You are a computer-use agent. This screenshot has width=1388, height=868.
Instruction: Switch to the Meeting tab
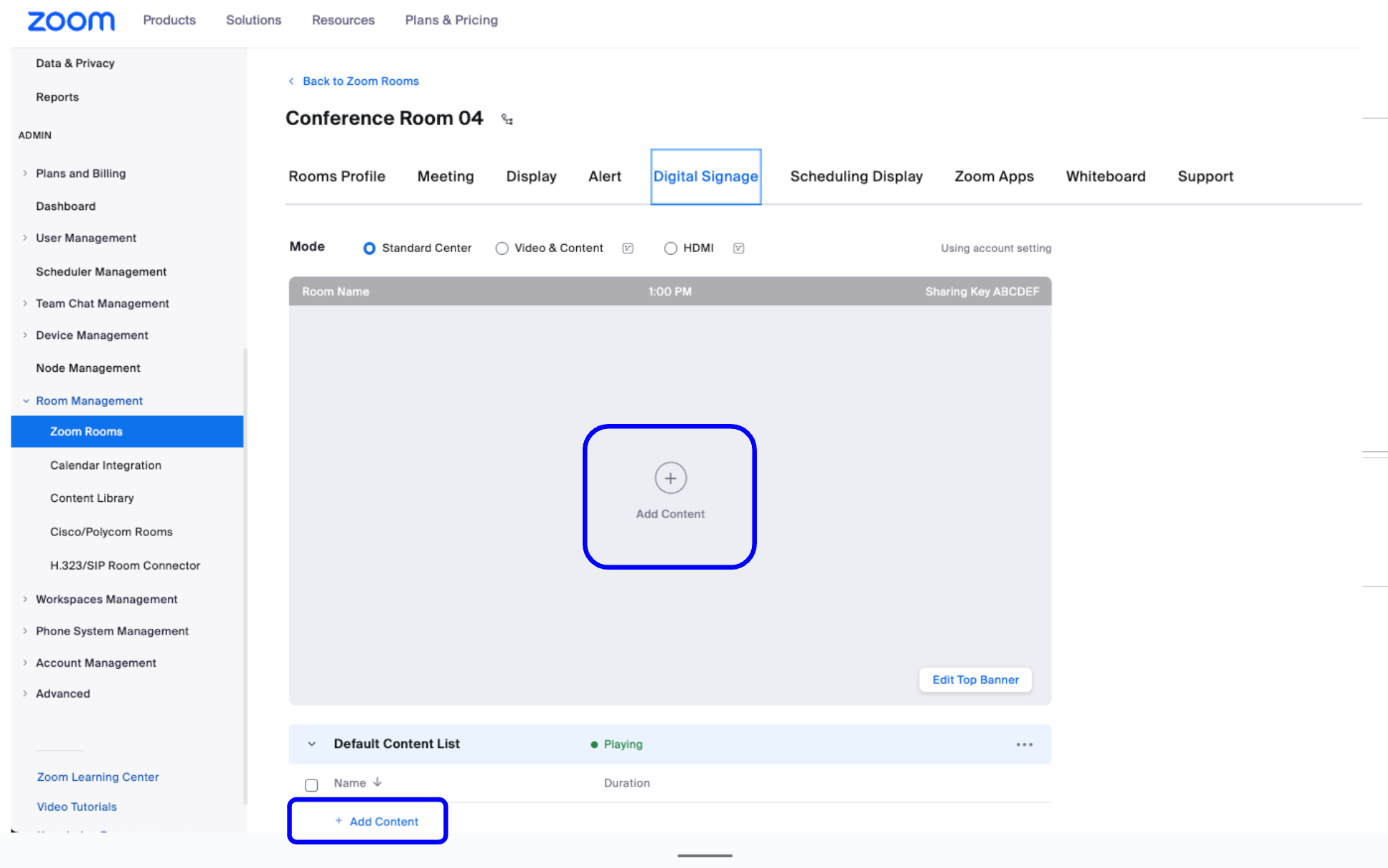coord(446,176)
